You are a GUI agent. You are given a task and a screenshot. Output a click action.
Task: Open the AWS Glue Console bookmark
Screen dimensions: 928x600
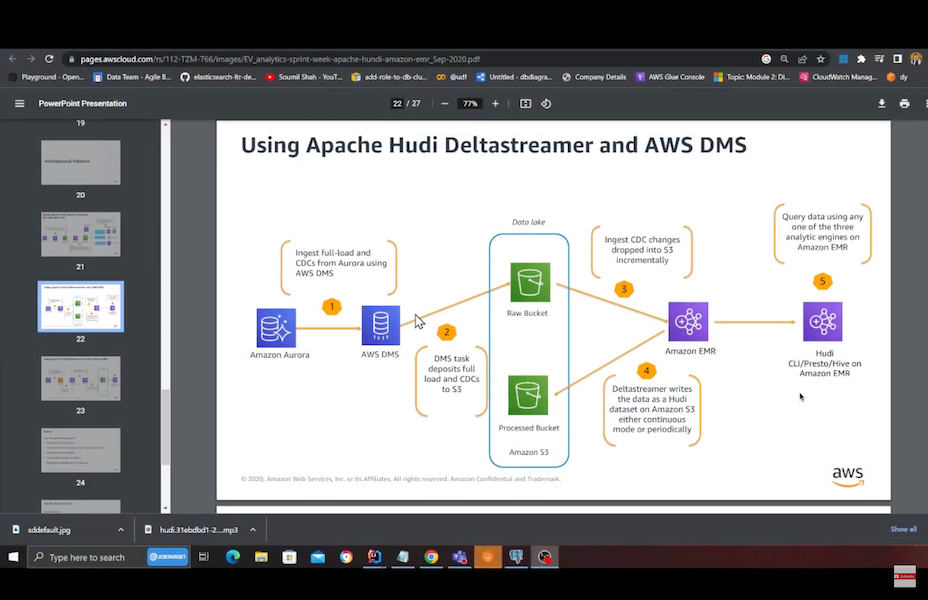[x=670, y=76]
